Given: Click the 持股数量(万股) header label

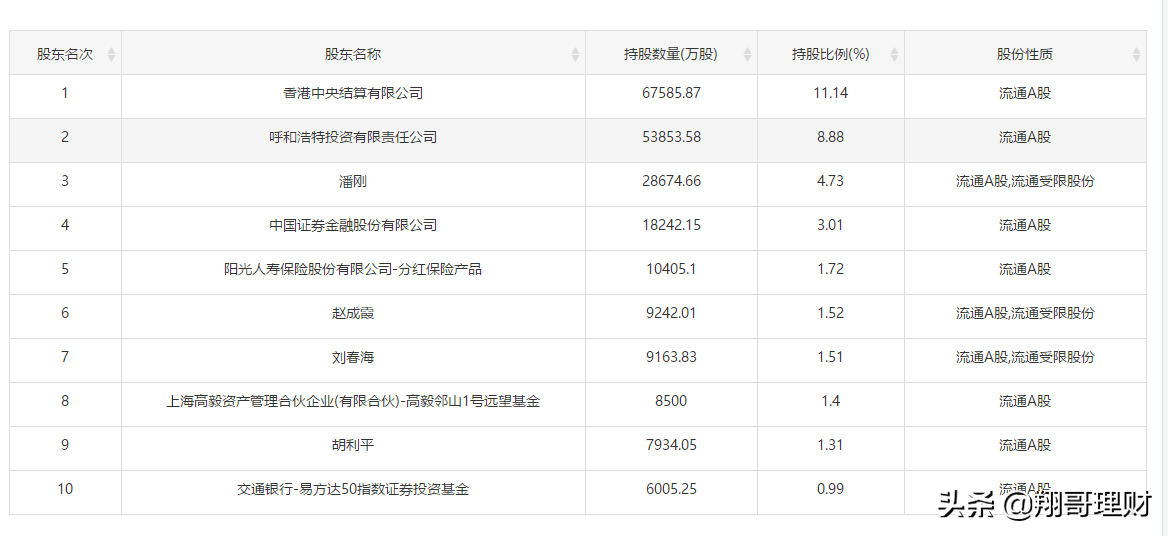Looking at the screenshot, I should coord(671,54).
